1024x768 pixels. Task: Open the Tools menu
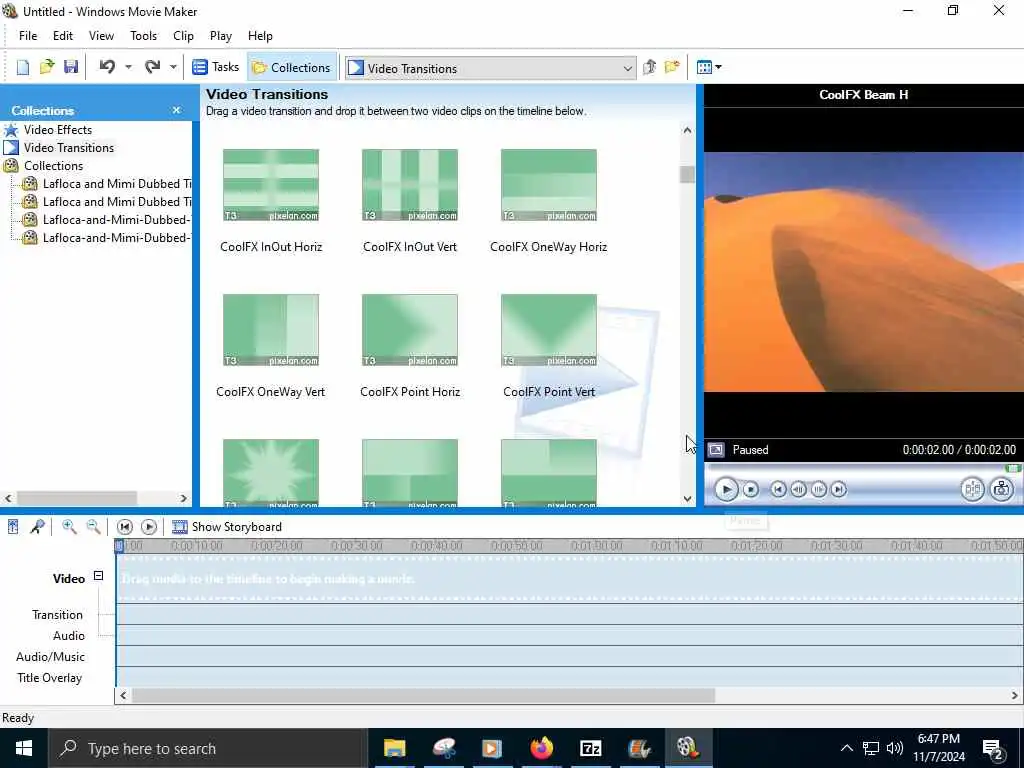pyautogui.click(x=143, y=36)
